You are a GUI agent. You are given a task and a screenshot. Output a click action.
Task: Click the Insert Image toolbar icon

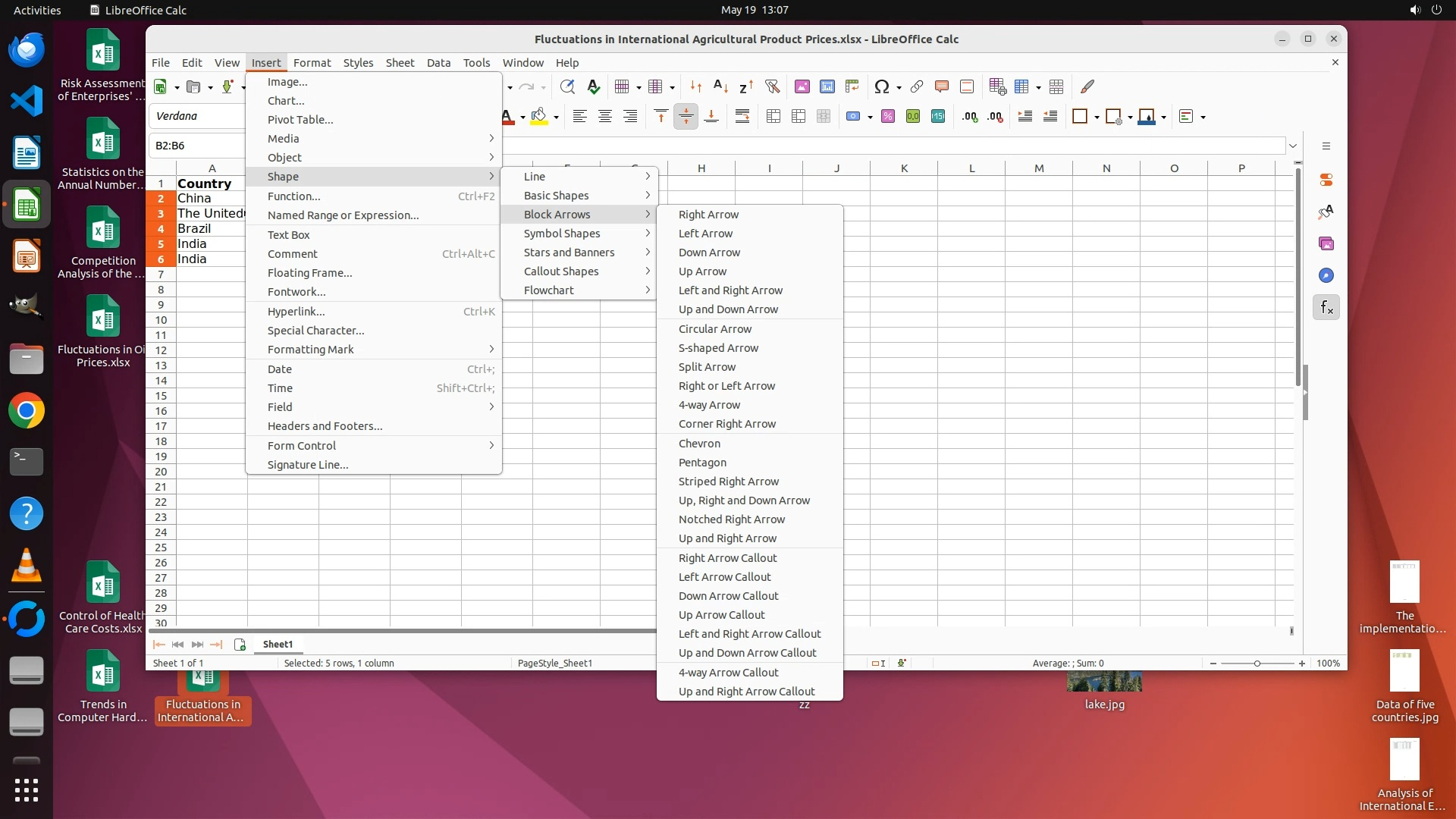[802, 86]
